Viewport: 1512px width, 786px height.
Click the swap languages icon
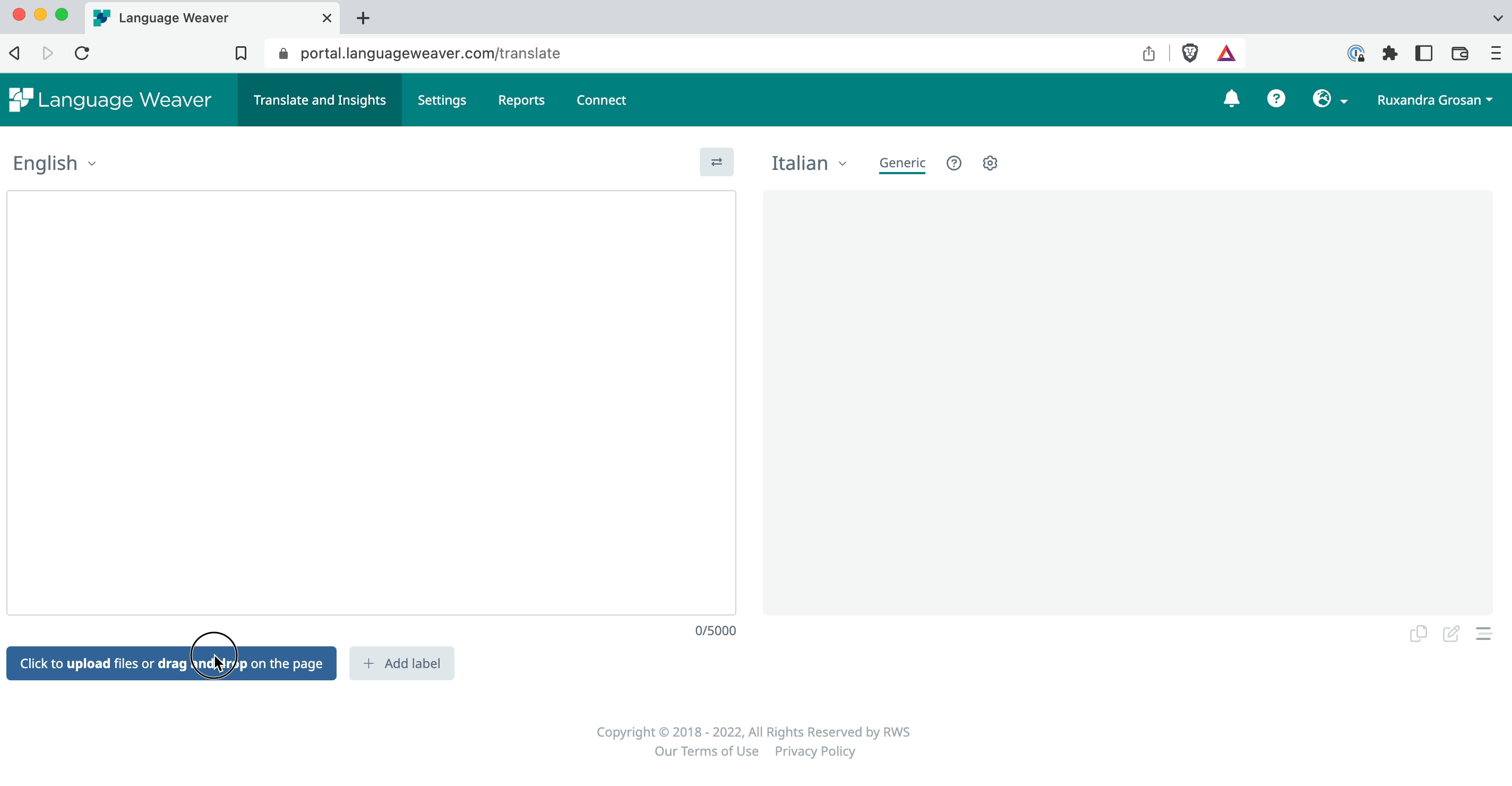[x=716, y=162]
